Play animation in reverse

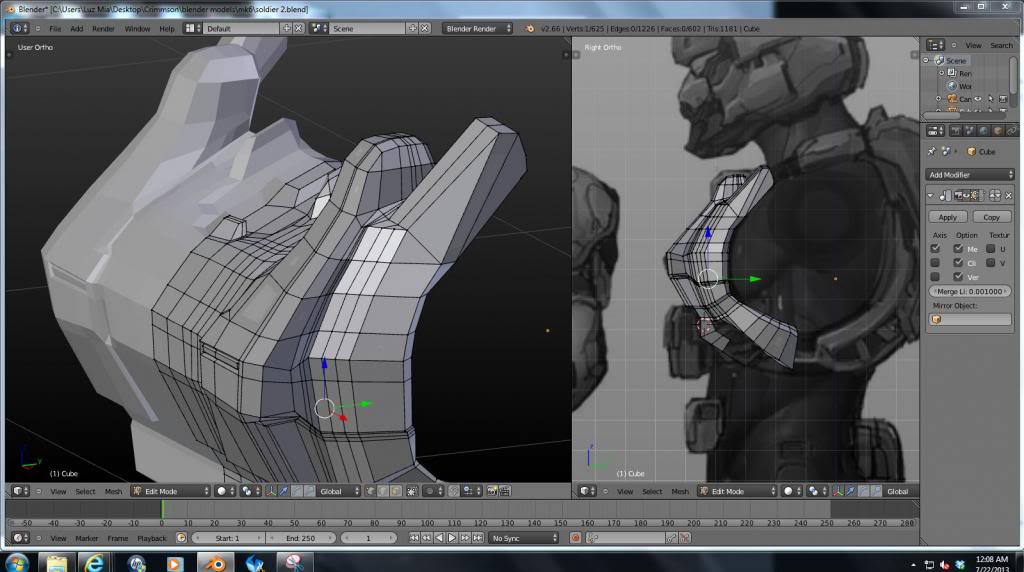point(440,538)
